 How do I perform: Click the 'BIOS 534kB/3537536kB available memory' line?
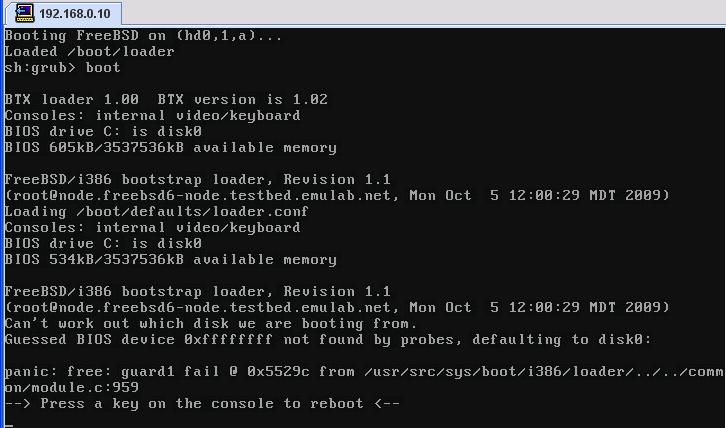click(170, 259)
